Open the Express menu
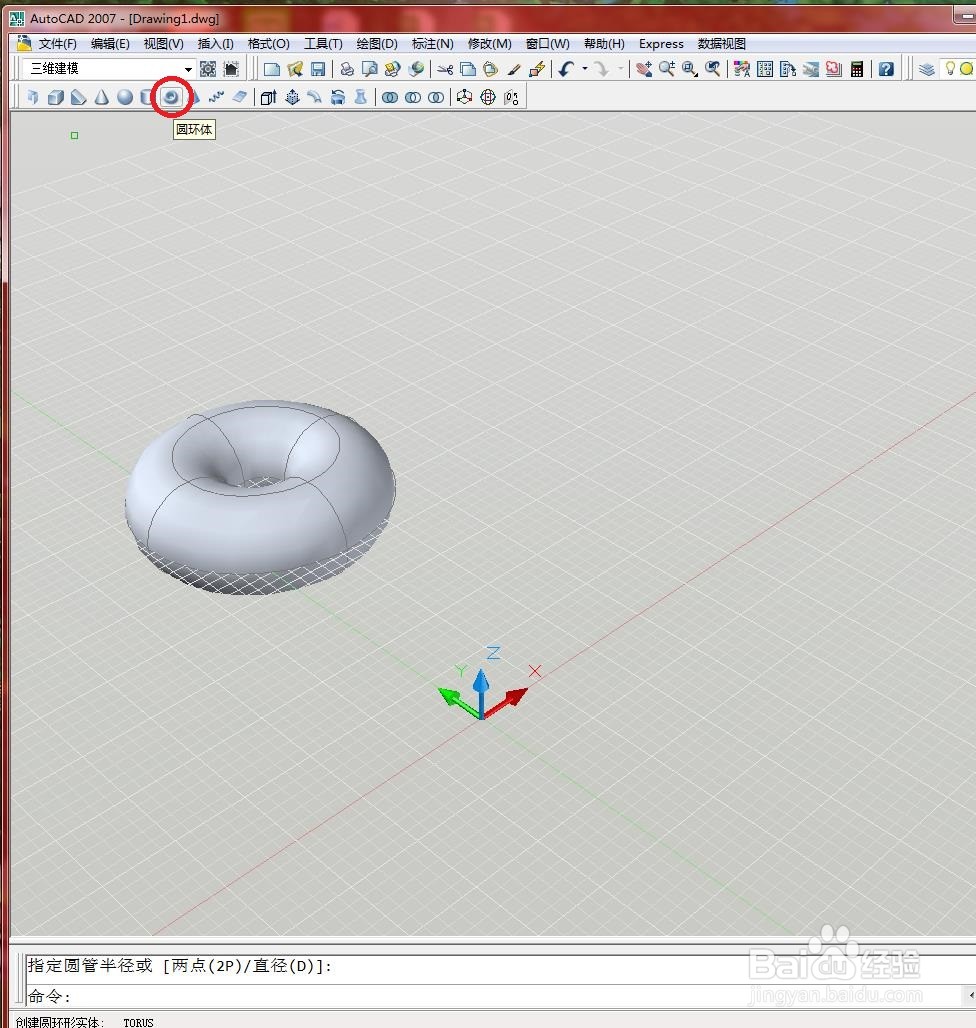The height and width of the screenshot is (1028, 976). (x=661, y=44)
